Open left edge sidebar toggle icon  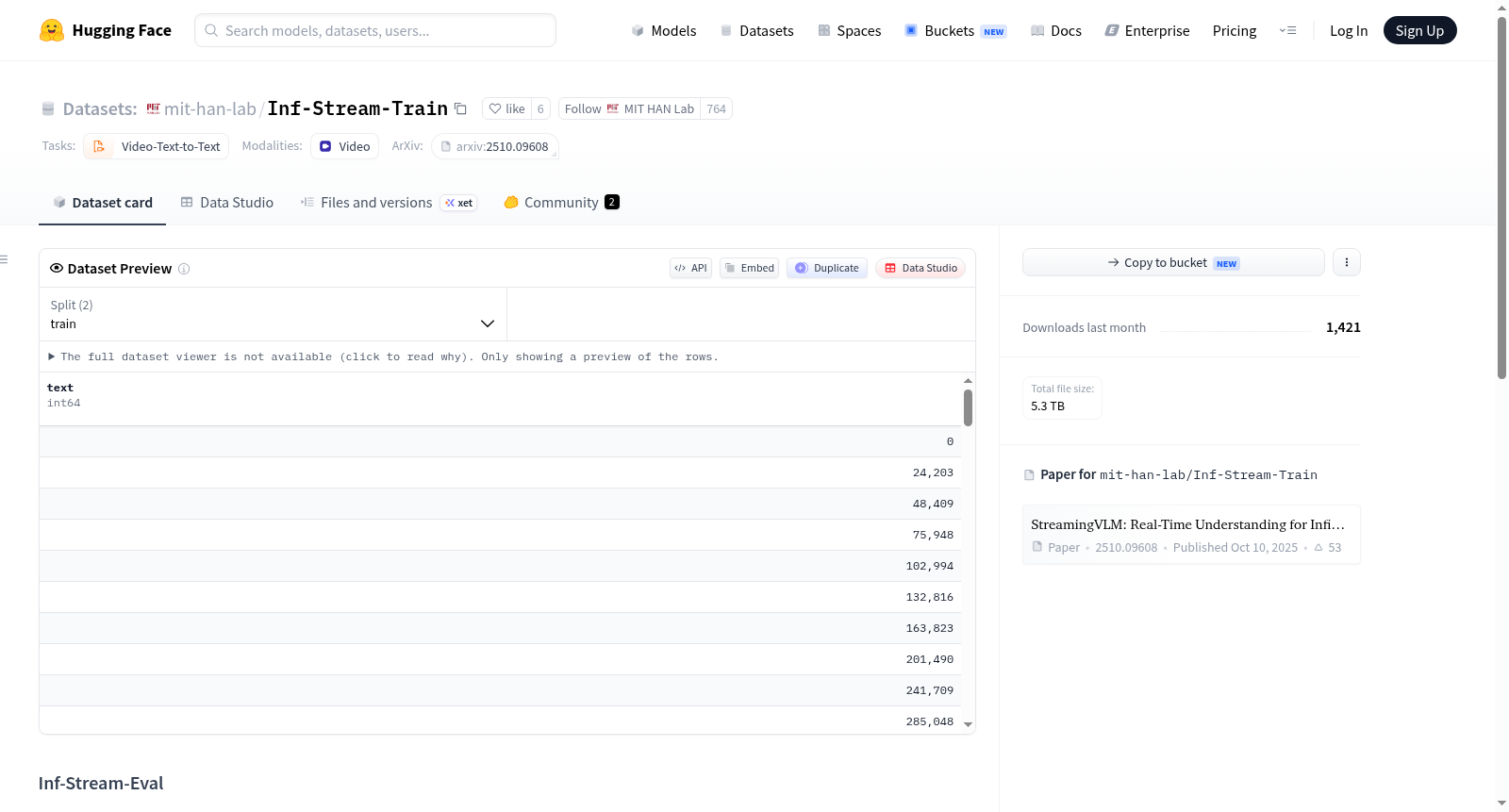pos(4,259)
